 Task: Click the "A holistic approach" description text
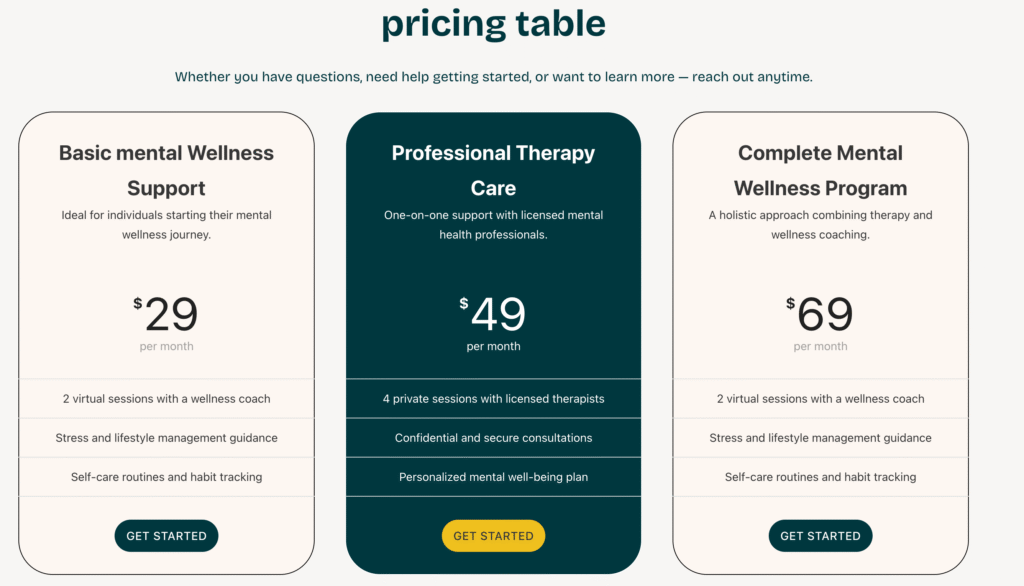point(820,225)
